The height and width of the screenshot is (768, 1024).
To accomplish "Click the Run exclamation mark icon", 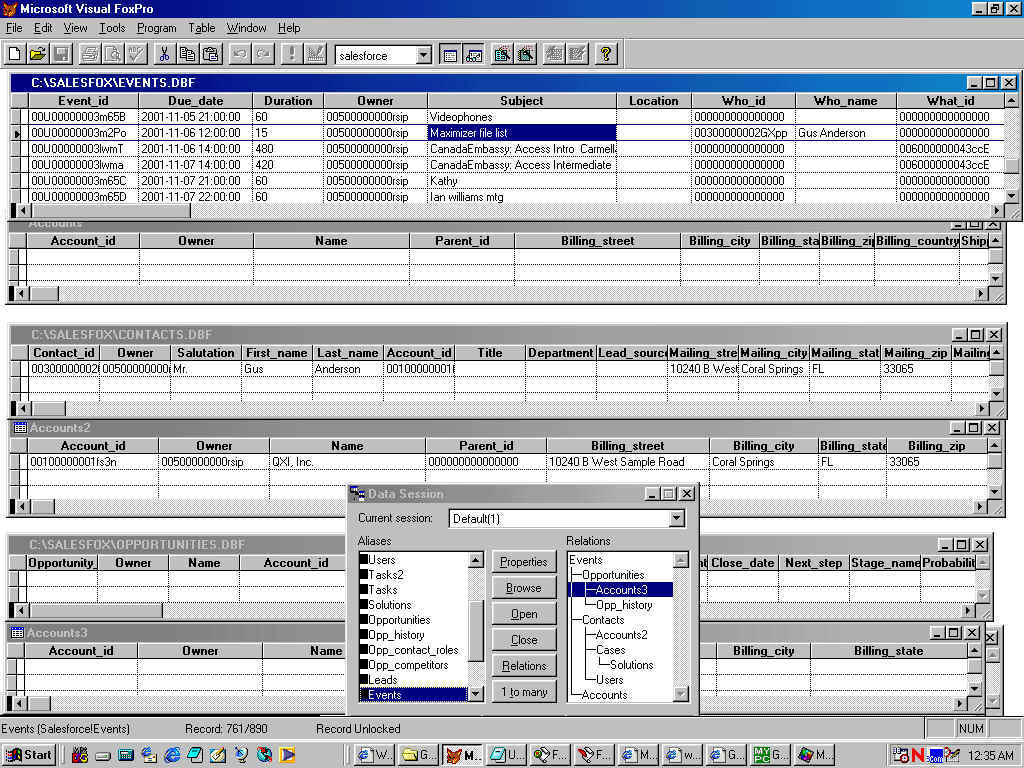I will click(291, 54).
